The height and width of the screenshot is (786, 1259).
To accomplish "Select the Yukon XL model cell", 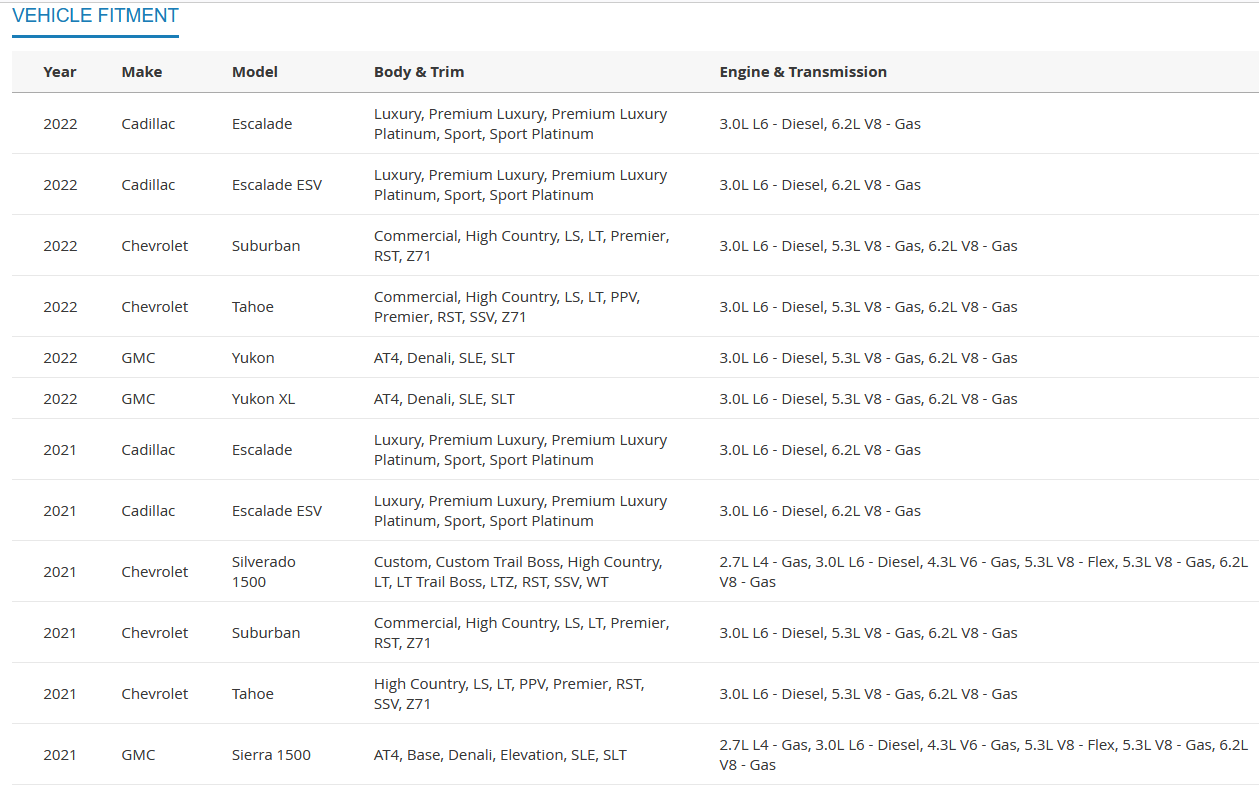I will click(x=263, y=399).
